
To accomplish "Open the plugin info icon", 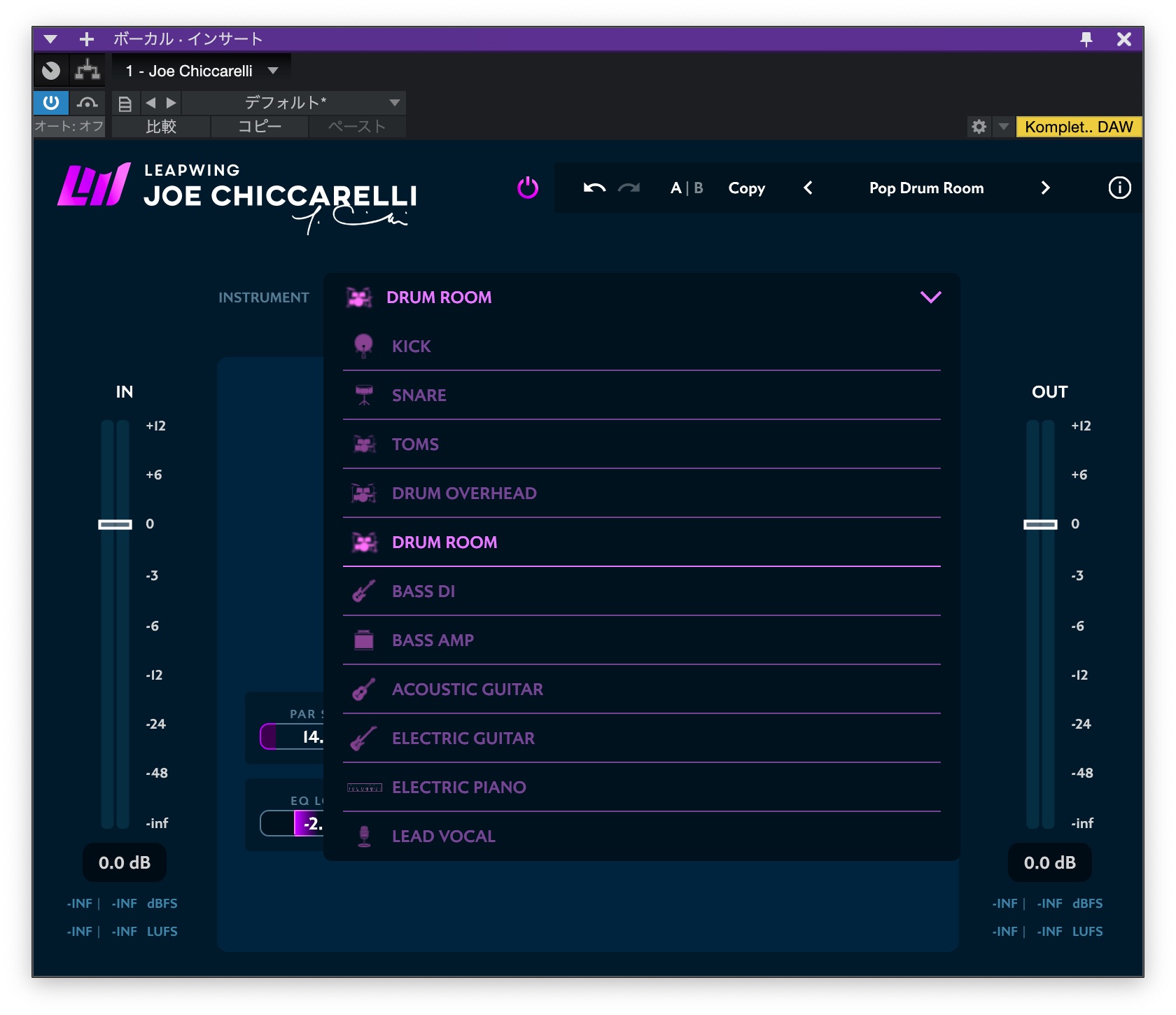I will click(x=1119, y=188).
